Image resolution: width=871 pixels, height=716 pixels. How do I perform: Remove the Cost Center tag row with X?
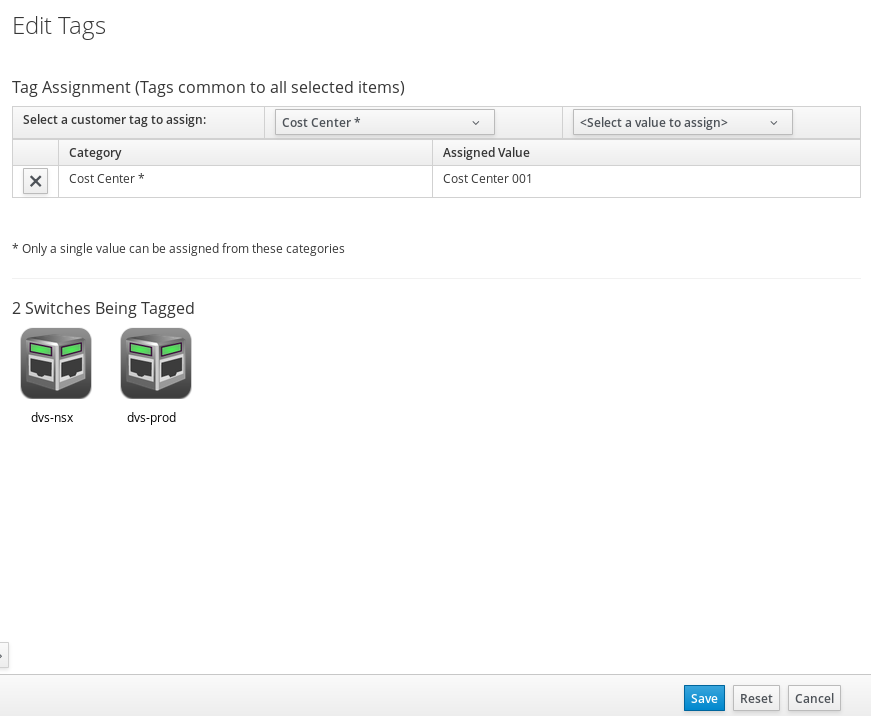(x=35, y=181)
